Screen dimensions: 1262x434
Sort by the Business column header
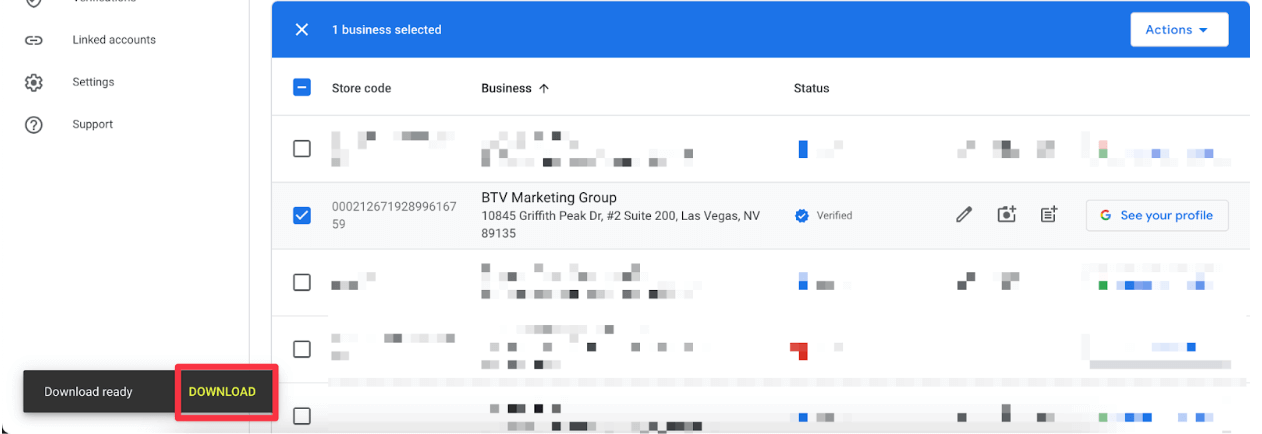(506, 88)
